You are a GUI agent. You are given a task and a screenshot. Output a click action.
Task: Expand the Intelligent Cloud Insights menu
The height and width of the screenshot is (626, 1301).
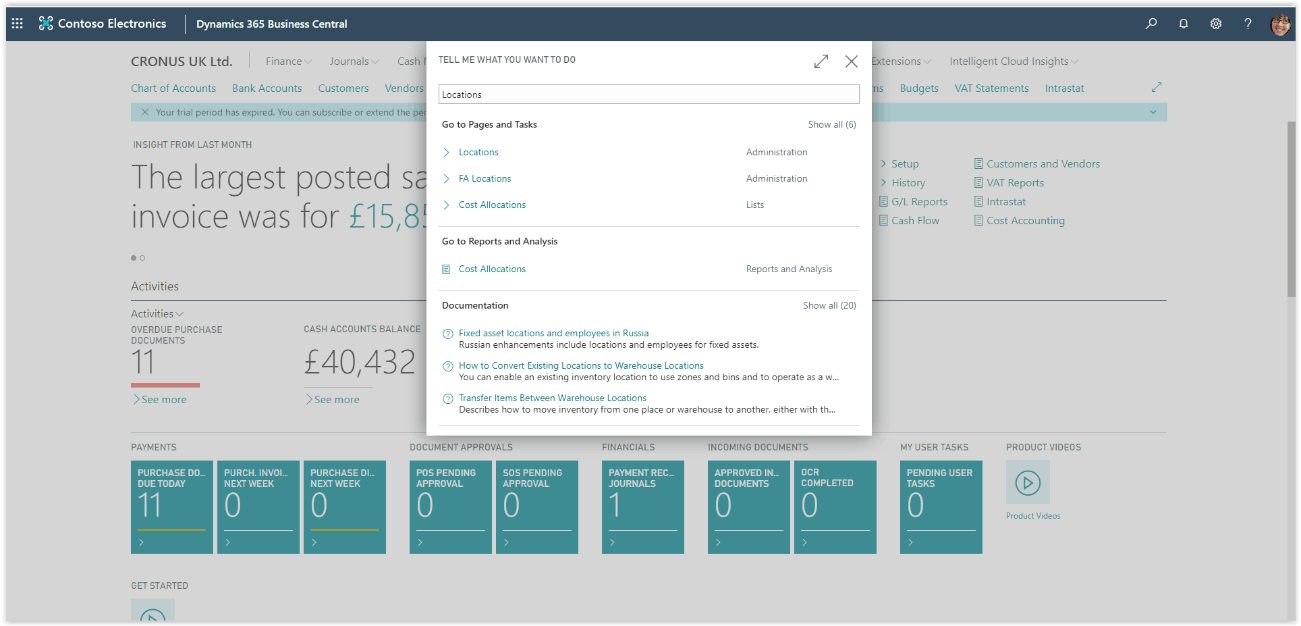tap(1014, 61)
